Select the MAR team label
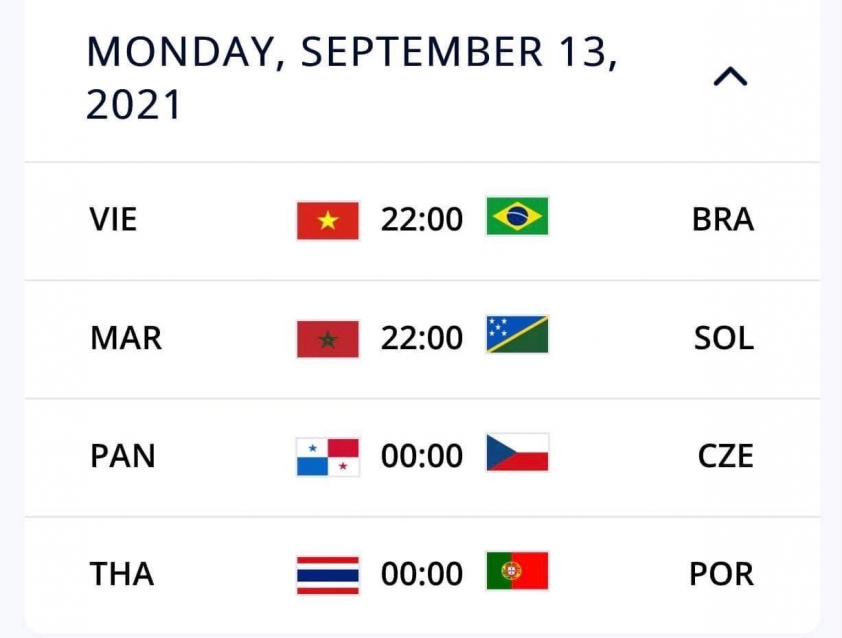The width and height of the screenshot is (842, 638). (126, 338)
